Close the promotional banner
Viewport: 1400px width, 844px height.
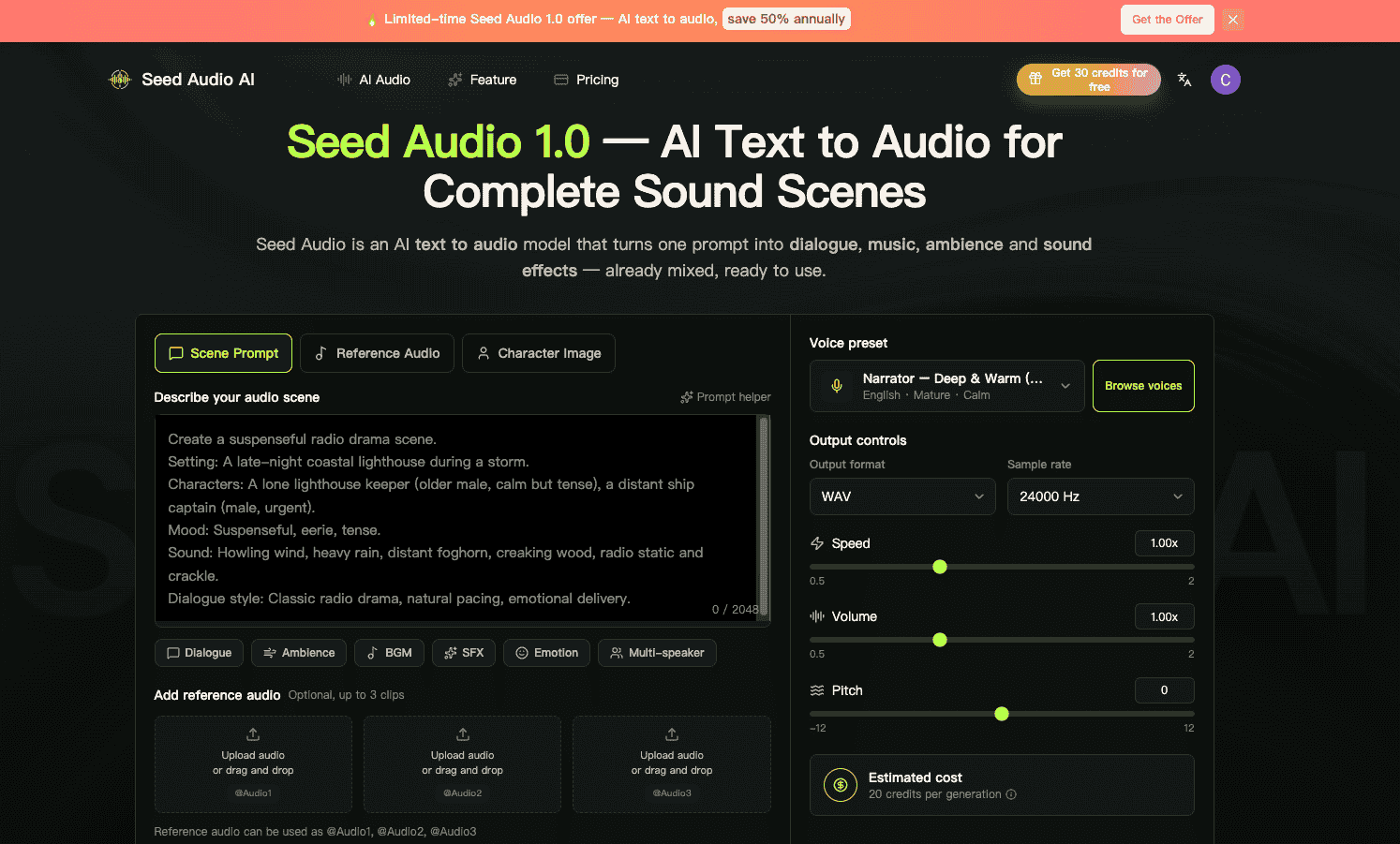pos(1233,20)
